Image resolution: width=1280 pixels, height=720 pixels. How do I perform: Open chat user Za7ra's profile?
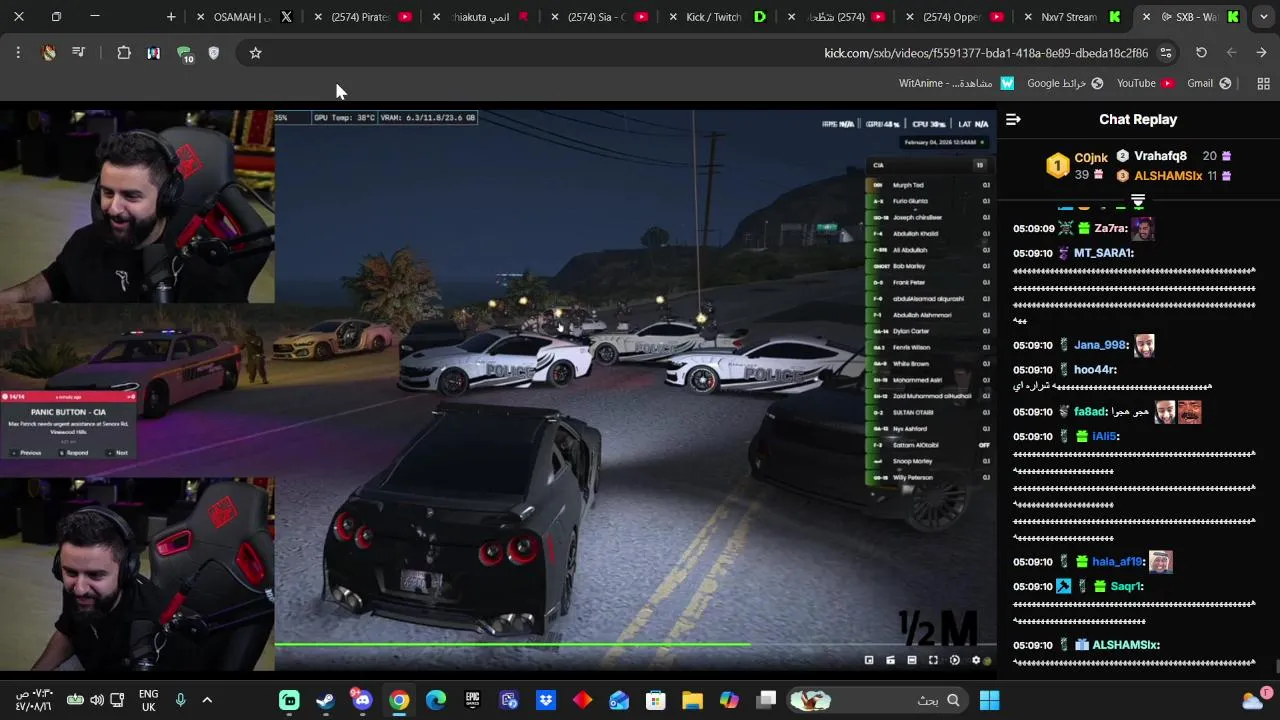(x=1110, y=229)
